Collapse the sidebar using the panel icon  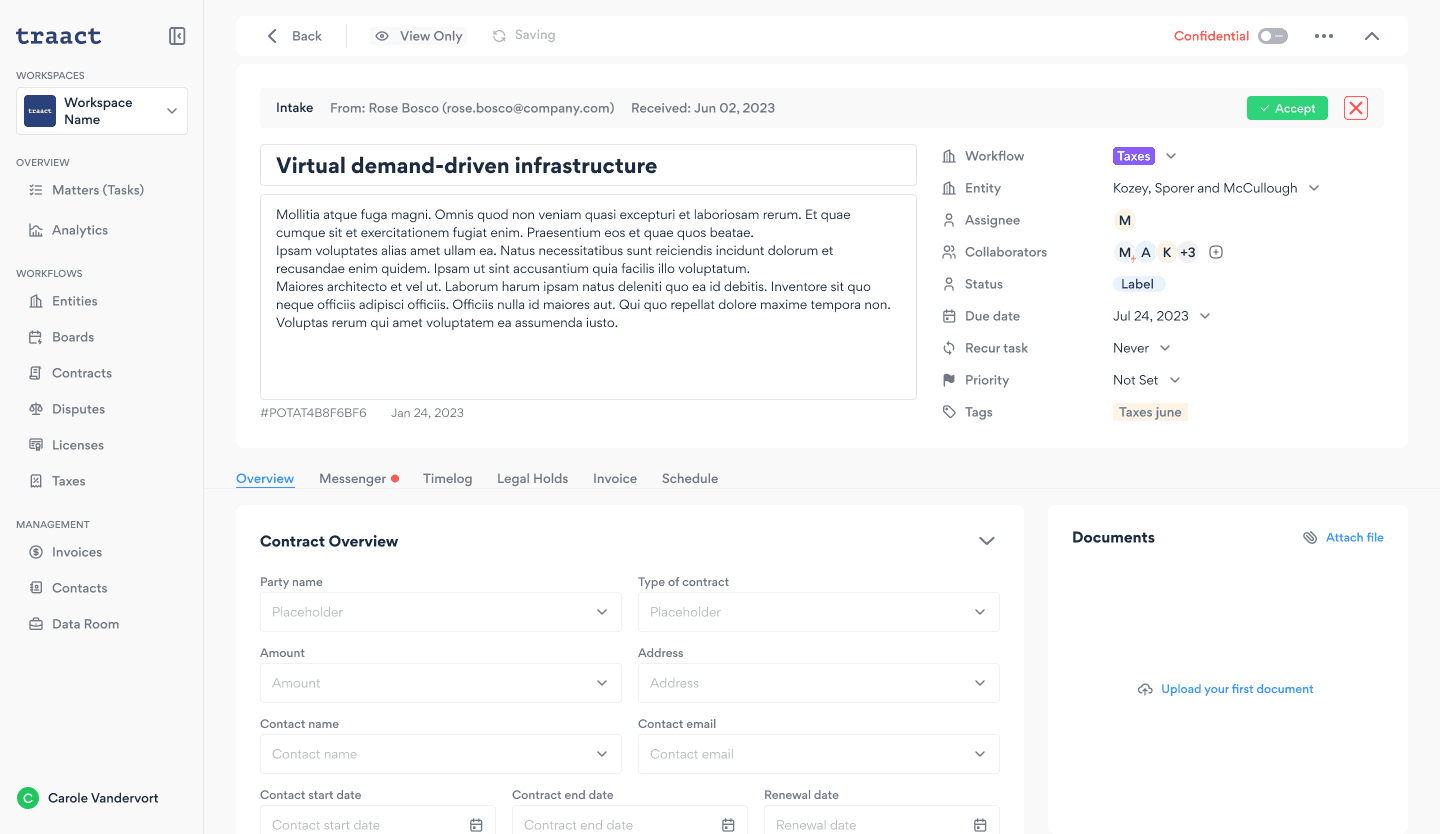pyautogui.click(x=177, y=36)
